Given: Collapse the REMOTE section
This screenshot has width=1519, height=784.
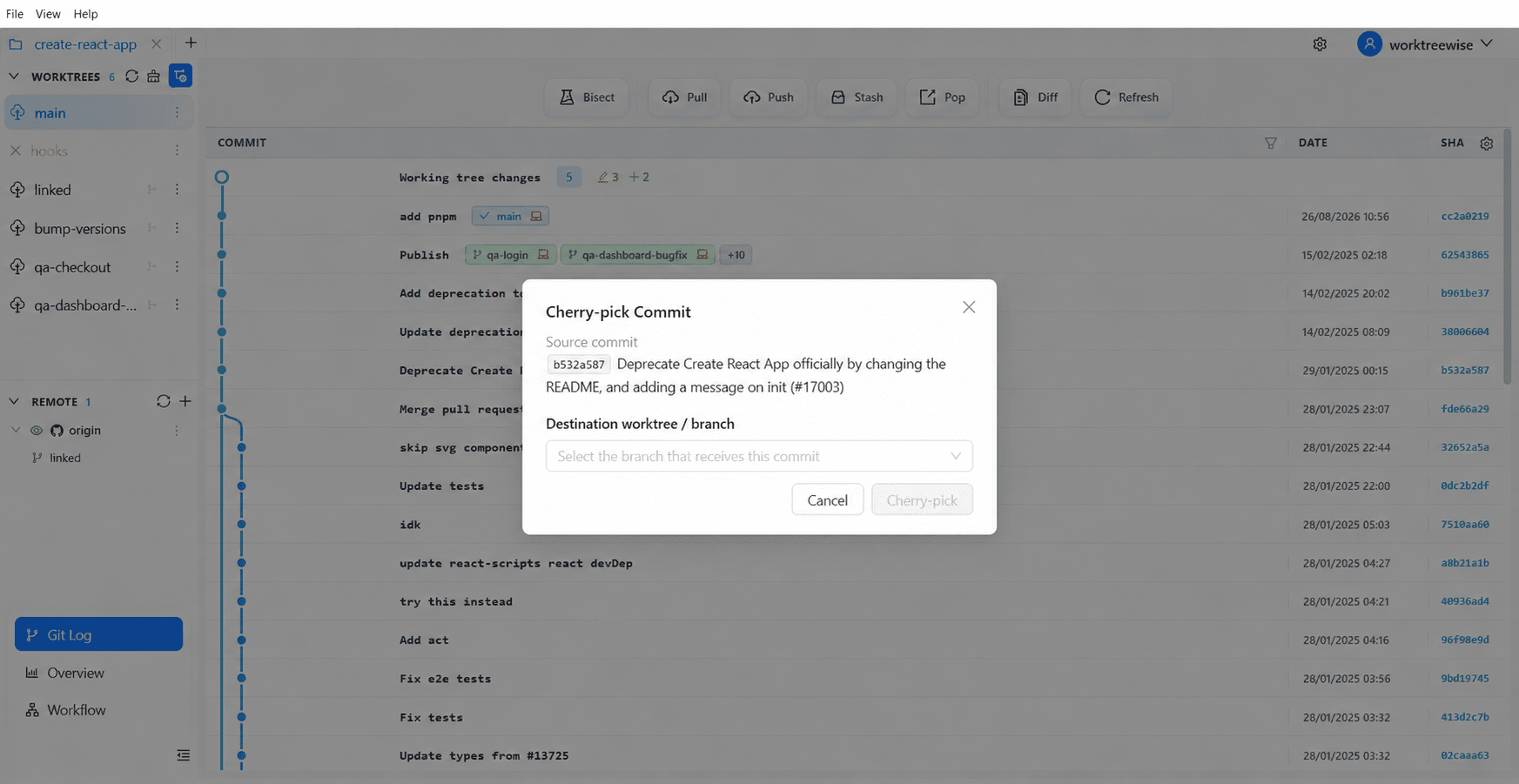Looking at the screenshot, I should [x=14, y=401].
